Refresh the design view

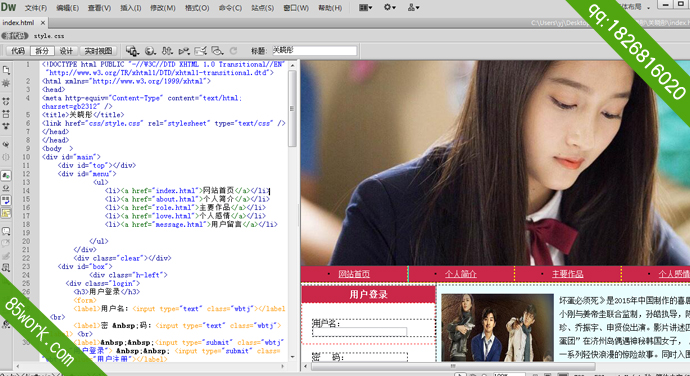coord(233,51)
